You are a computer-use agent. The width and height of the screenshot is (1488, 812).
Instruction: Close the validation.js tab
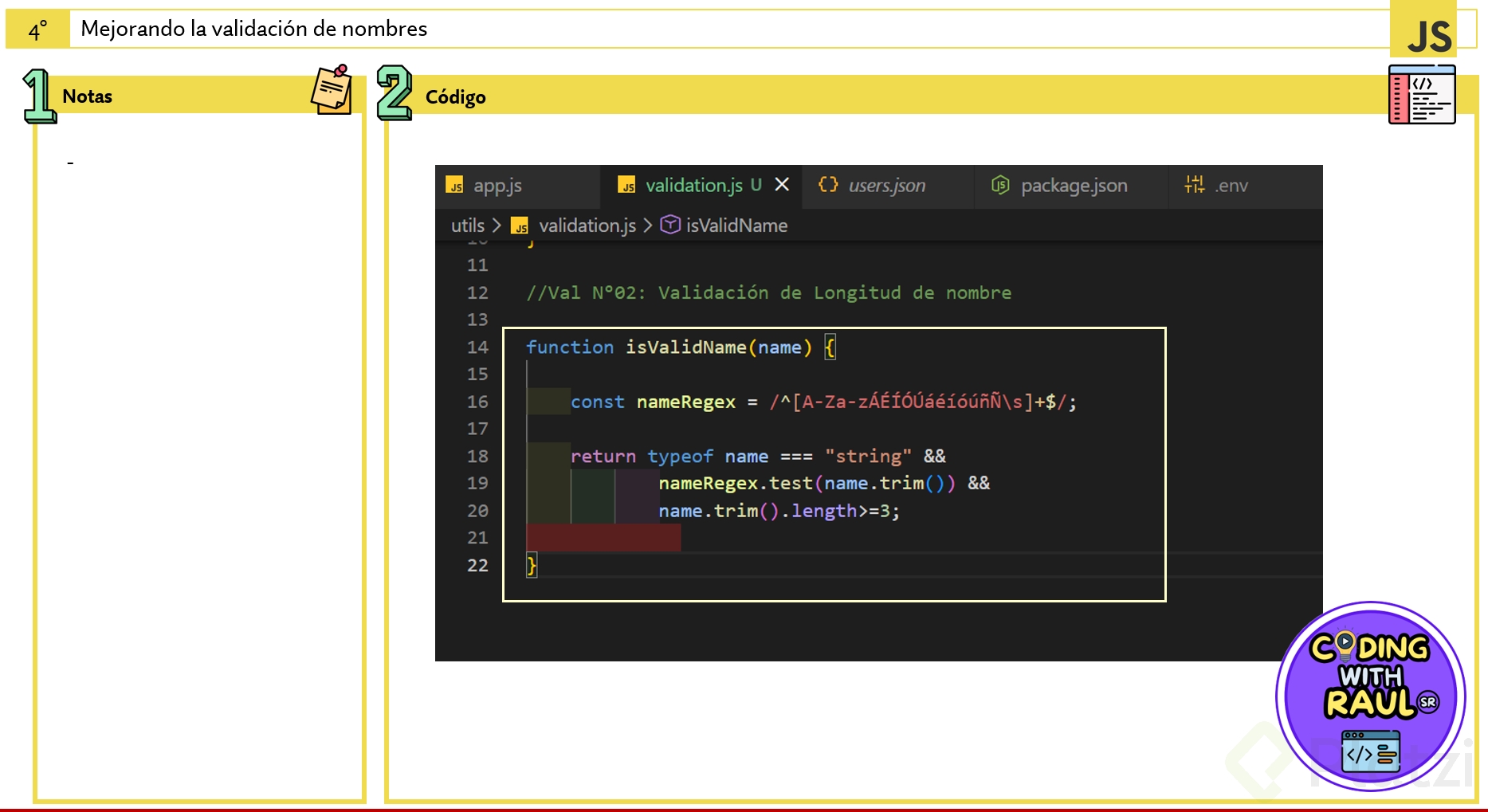click(782, 185)
